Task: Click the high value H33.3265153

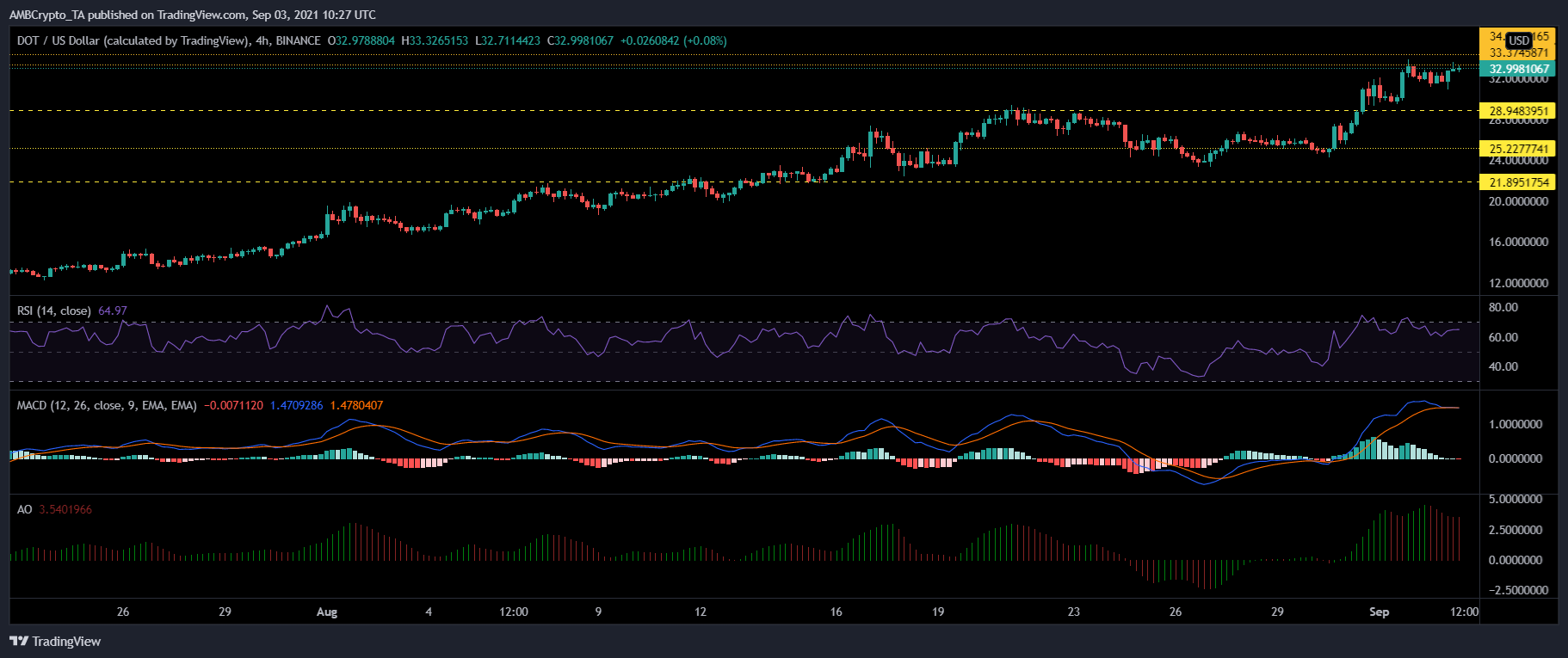Action: coord(435,40)
